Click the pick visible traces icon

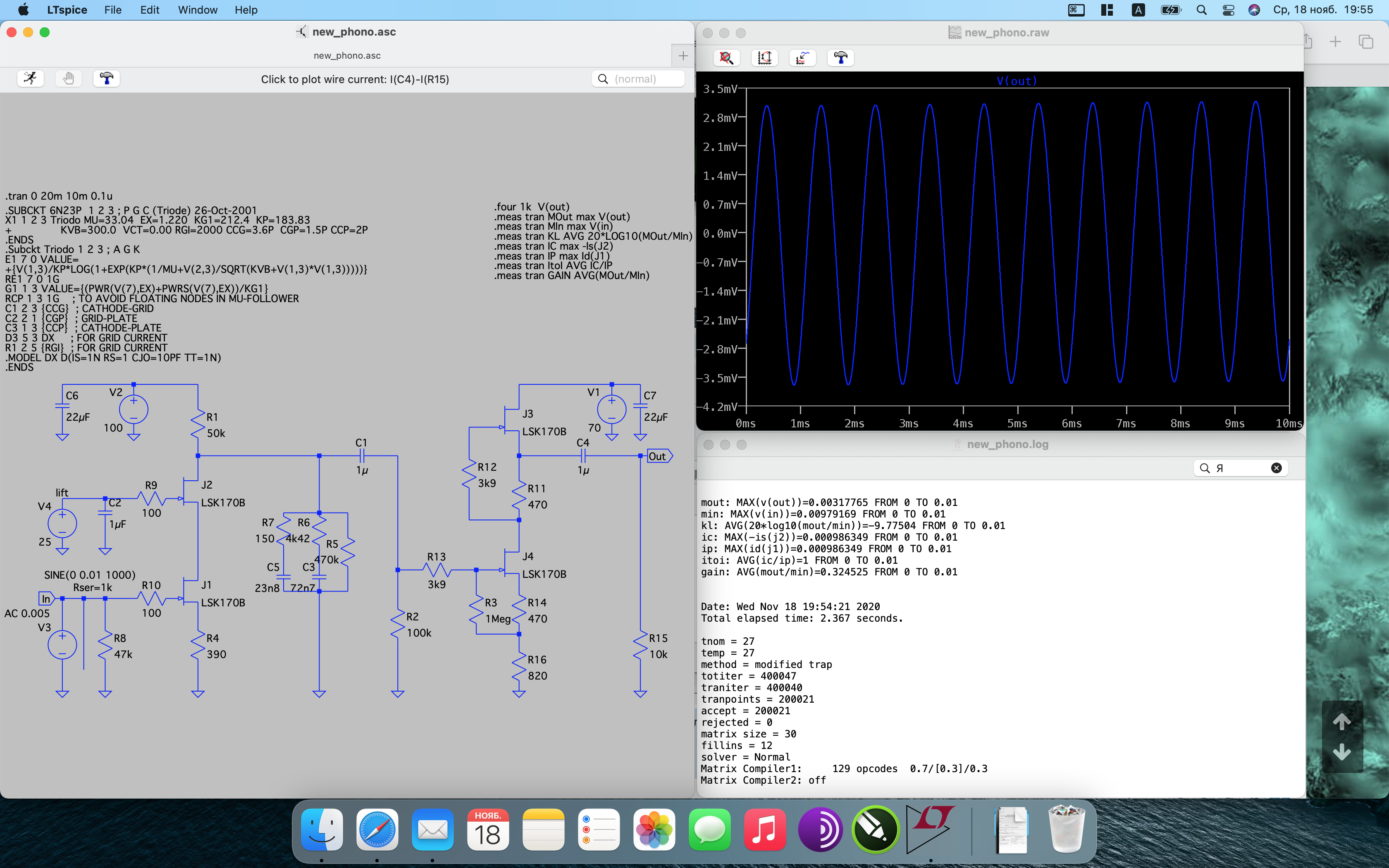[x=802, y=57]
